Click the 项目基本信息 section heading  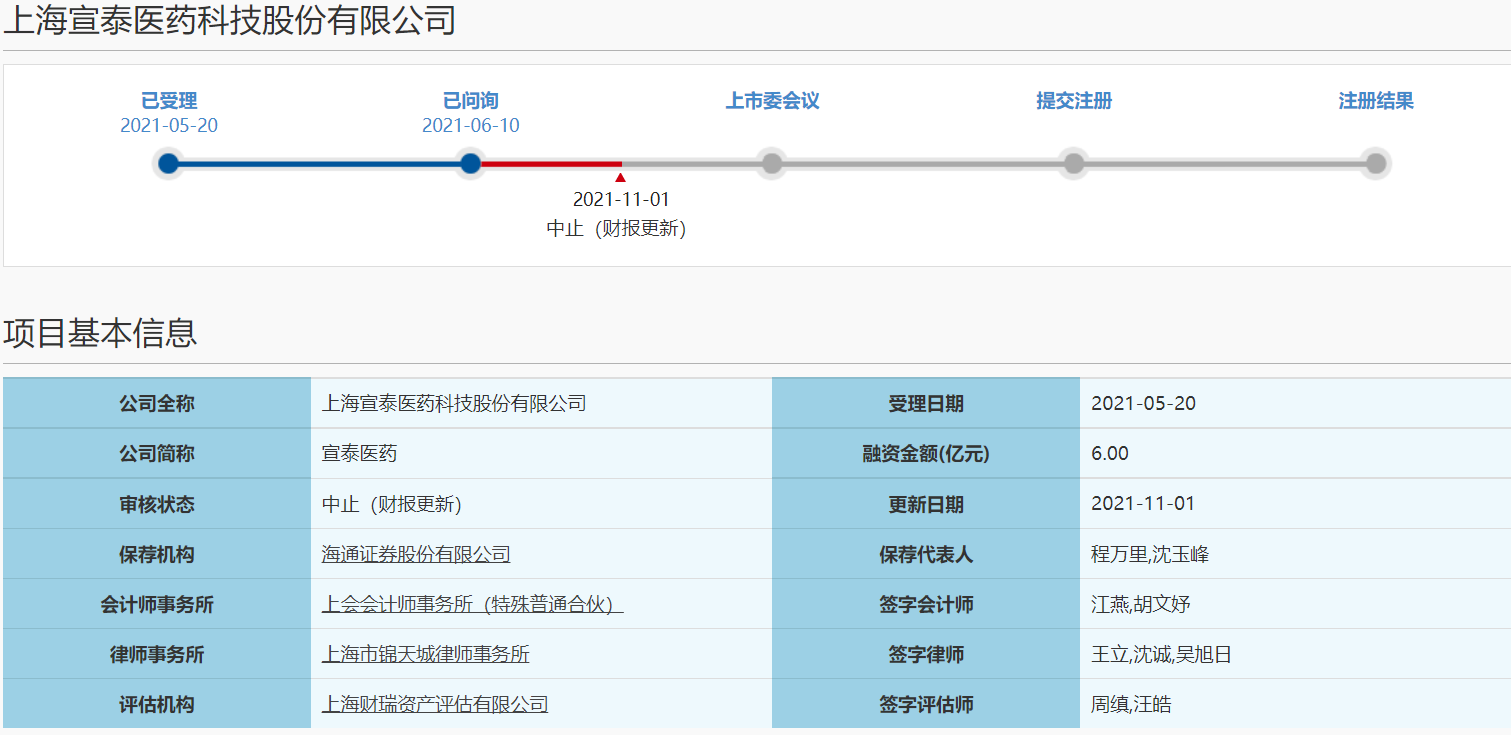pyautogui.click(x=100, y=333)
